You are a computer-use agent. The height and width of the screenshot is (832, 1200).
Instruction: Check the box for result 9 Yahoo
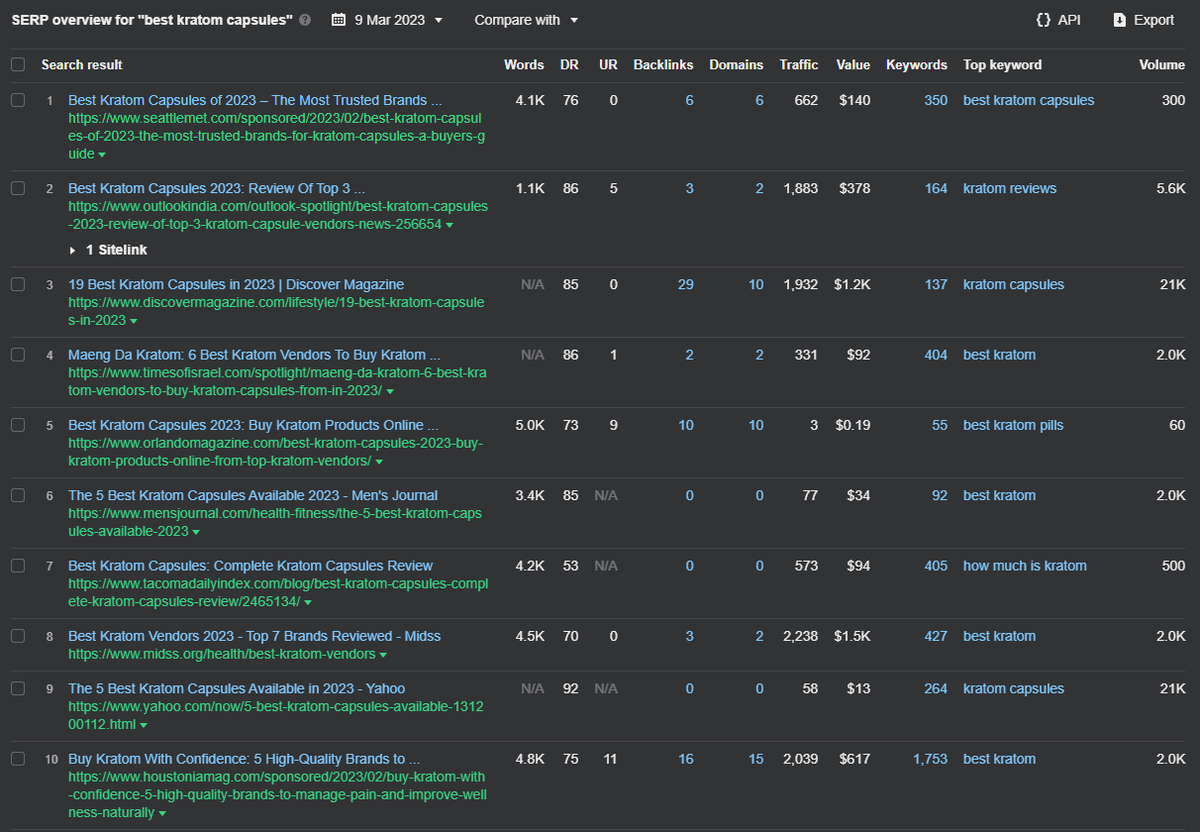18,688
